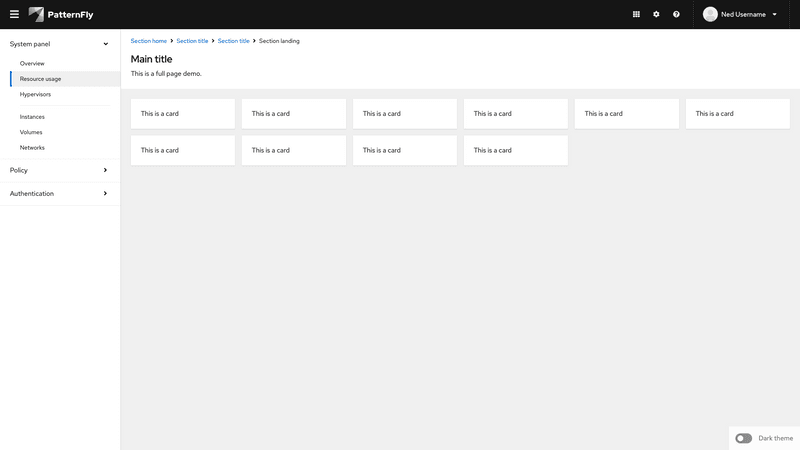Select the first card in the grid
Image resolution: width=800 pixels, height=450 pixels.
click(182, 113)
